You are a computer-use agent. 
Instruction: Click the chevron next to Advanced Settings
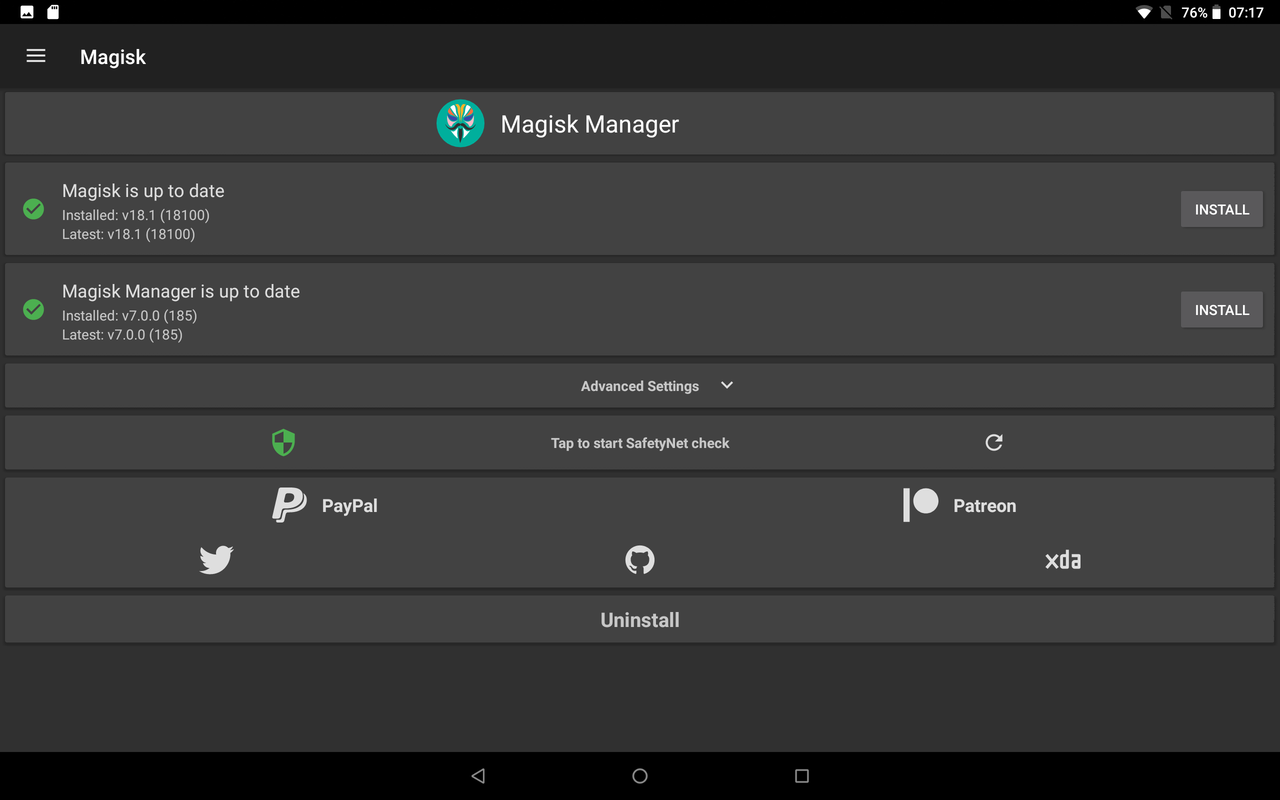pos(726,385)
